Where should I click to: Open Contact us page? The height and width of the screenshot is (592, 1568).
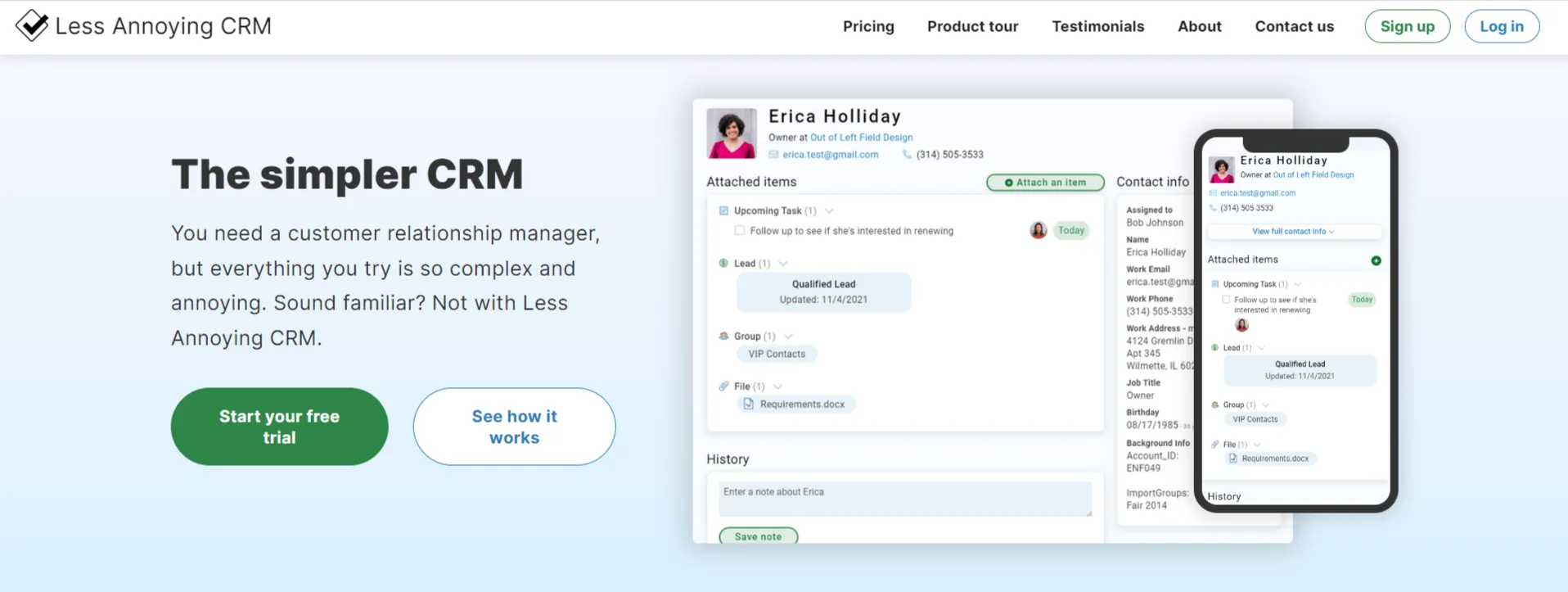pos(1294,26)
